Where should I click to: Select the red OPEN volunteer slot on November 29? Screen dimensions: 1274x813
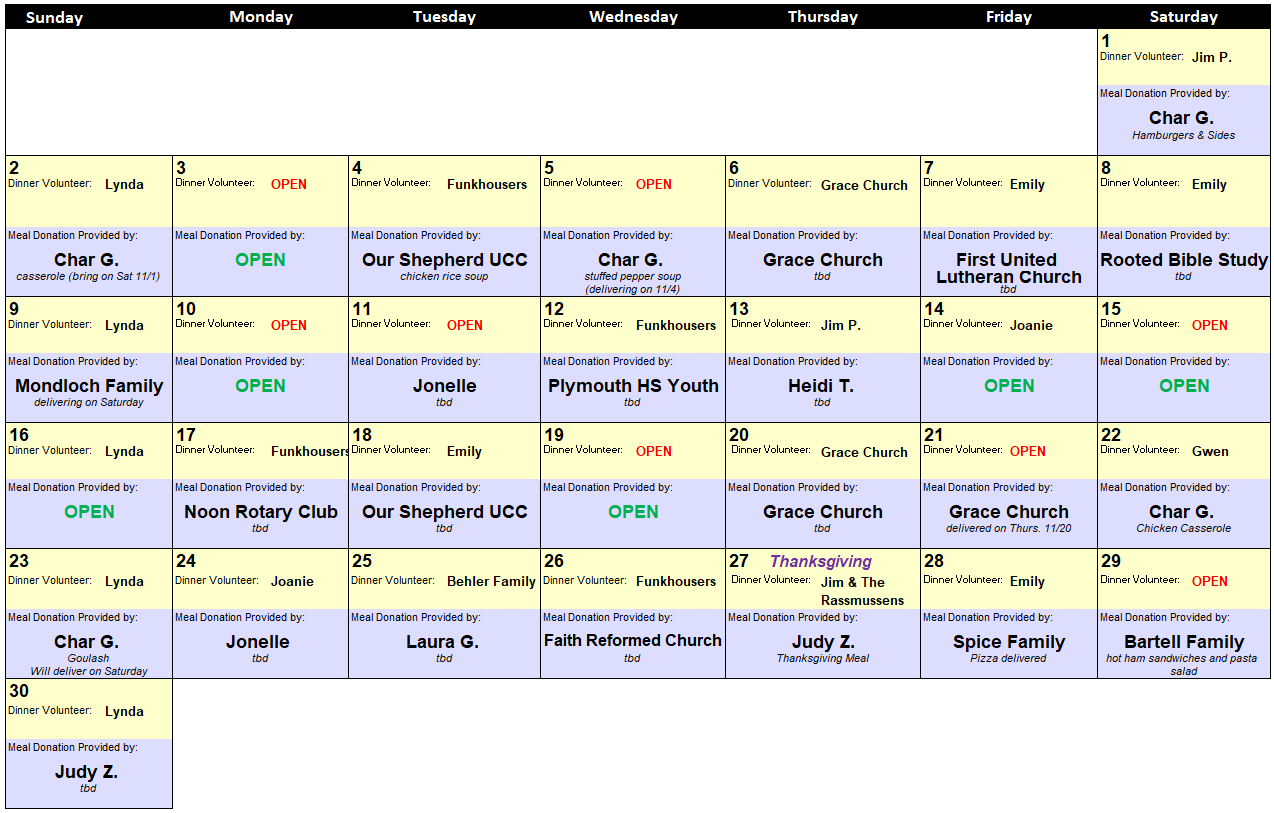(1209, 581)
